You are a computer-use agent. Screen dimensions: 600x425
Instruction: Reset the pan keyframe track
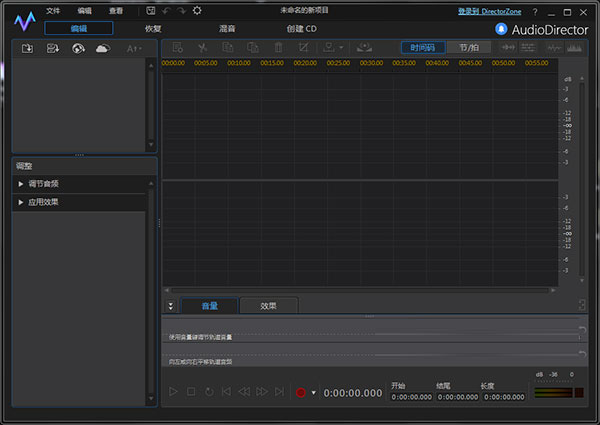[x=582, y=354]
